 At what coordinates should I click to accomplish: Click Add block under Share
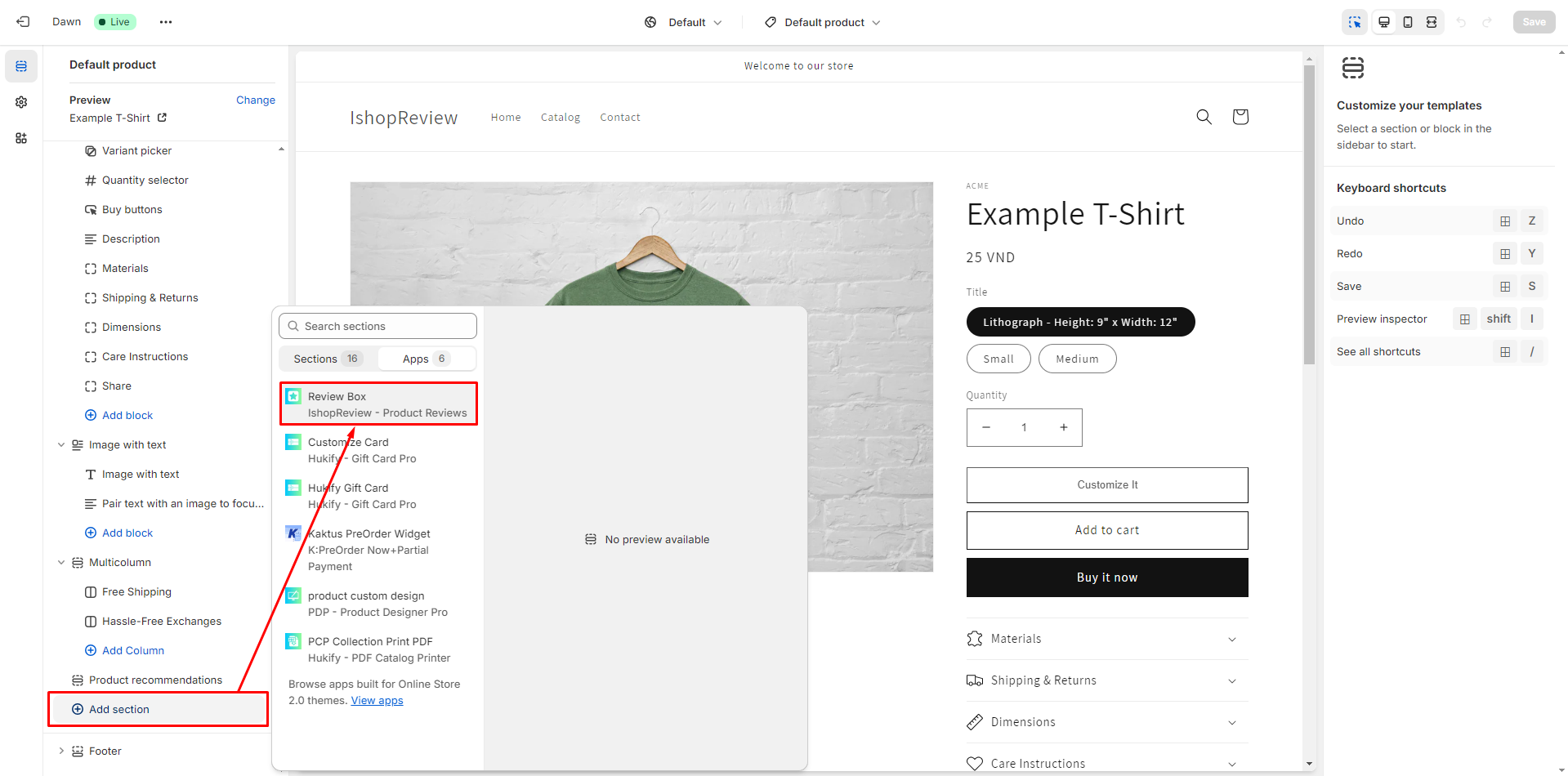pyautogui.click(x=119, y=415)
